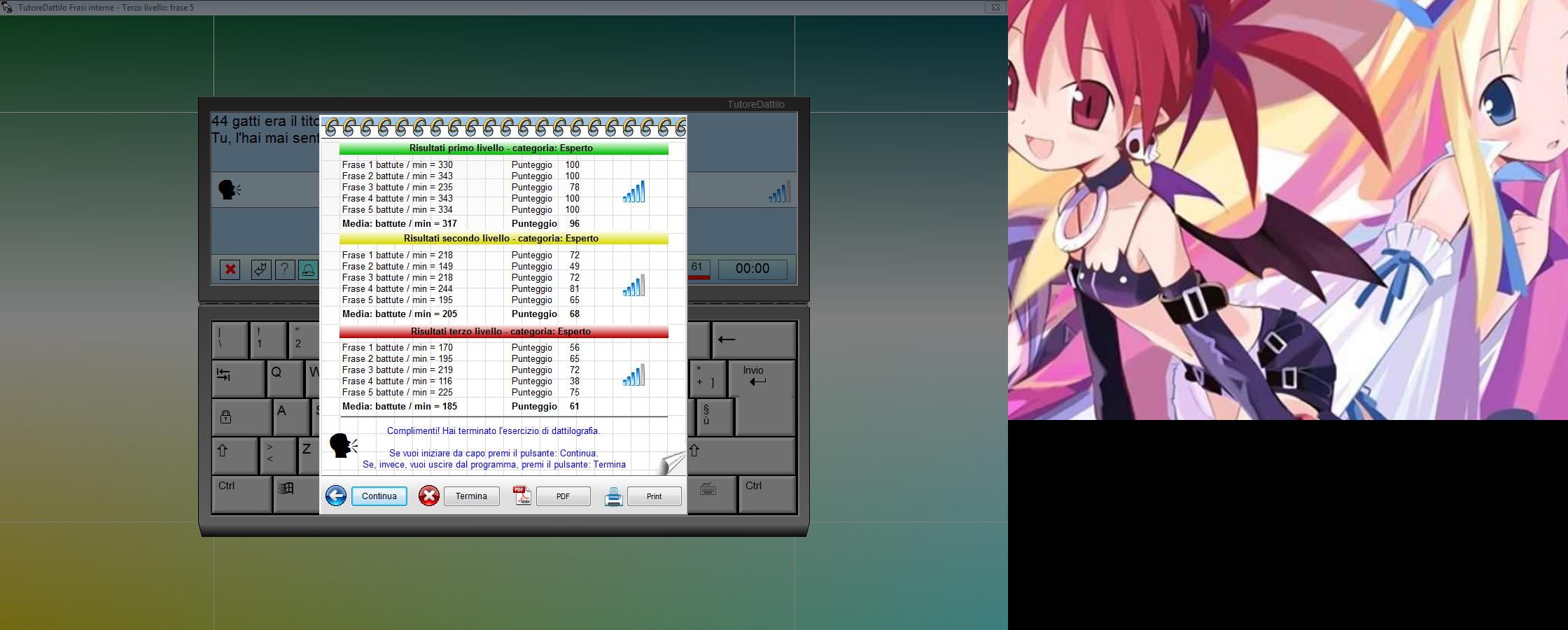Click the speaking head icon in main window
This screenshot has width=1568, height=630.
click(230, 190)
